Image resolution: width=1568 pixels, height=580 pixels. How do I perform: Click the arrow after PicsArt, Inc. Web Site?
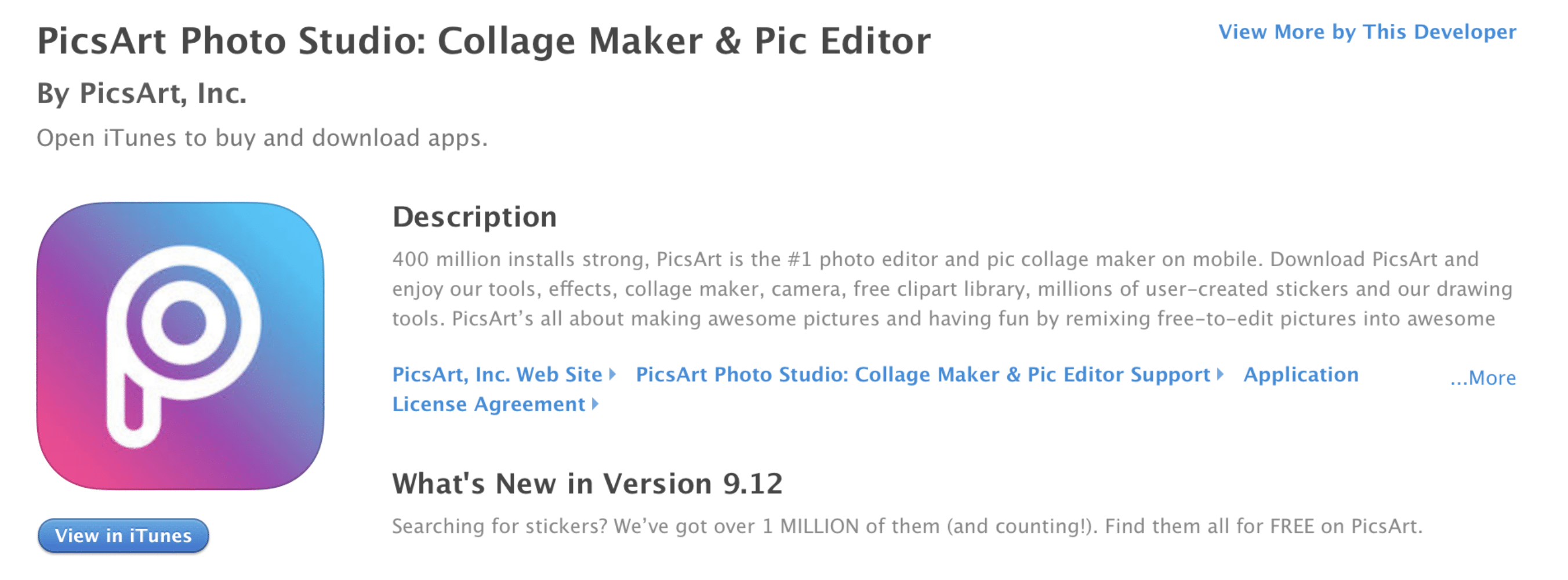tap(612, 374)
